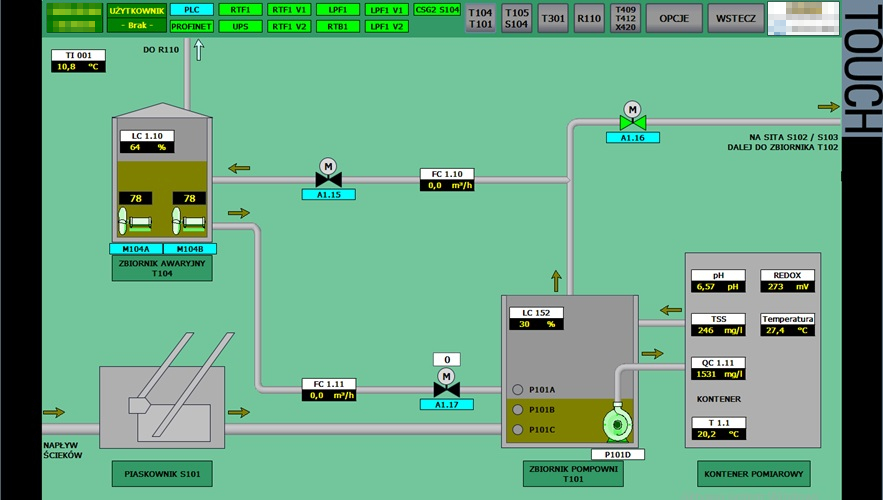883x500 pixels.
Task: Switch to the T104 T101 screen tab
Action: (x=481, y=18)
